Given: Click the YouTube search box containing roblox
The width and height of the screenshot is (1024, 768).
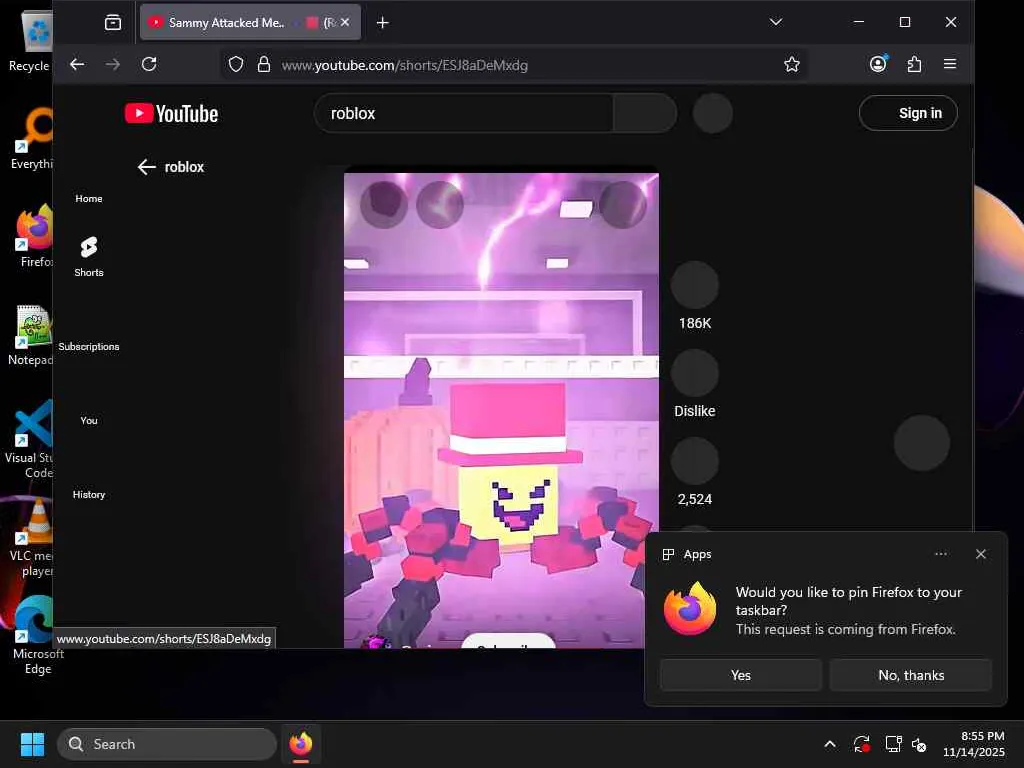Looking at the screenshot, I should (x=464, y=114).
